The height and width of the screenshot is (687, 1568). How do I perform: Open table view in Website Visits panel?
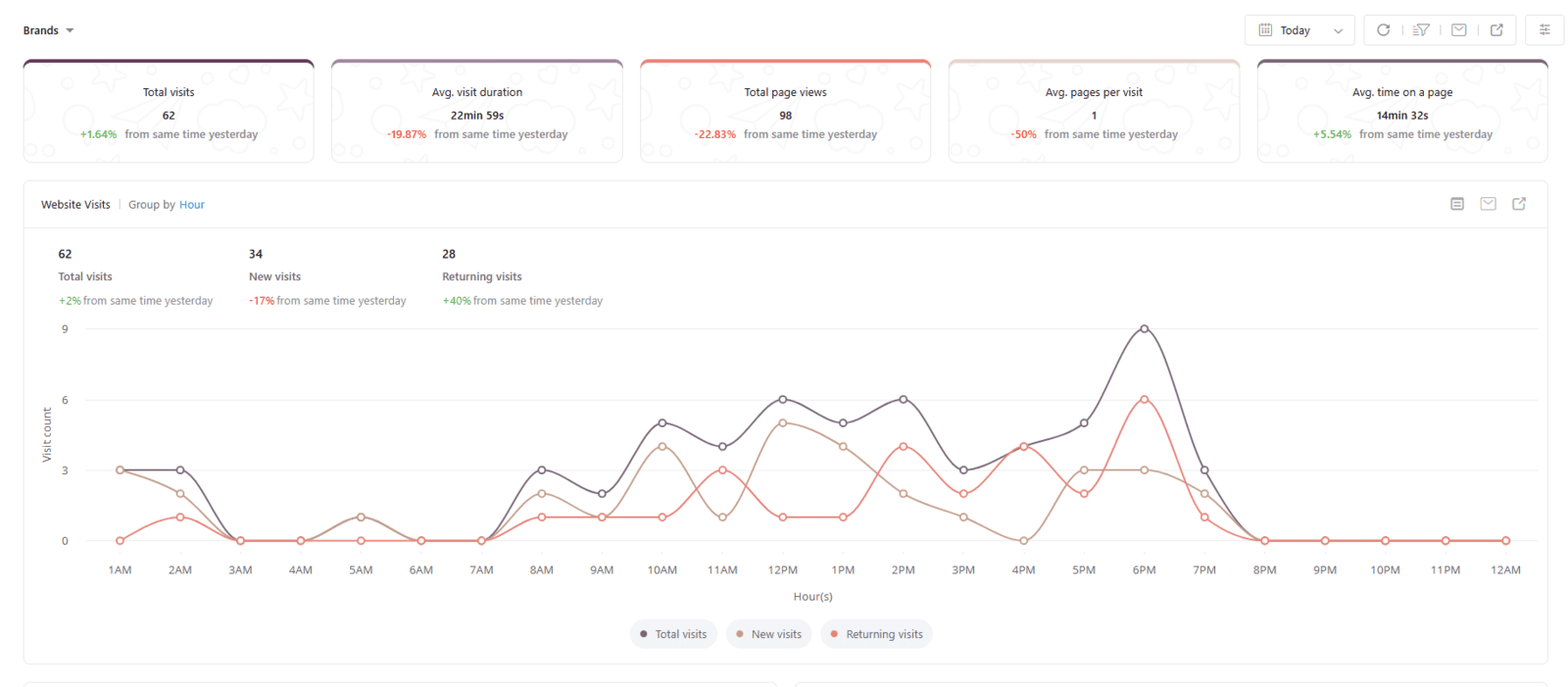coord(1457,204)
